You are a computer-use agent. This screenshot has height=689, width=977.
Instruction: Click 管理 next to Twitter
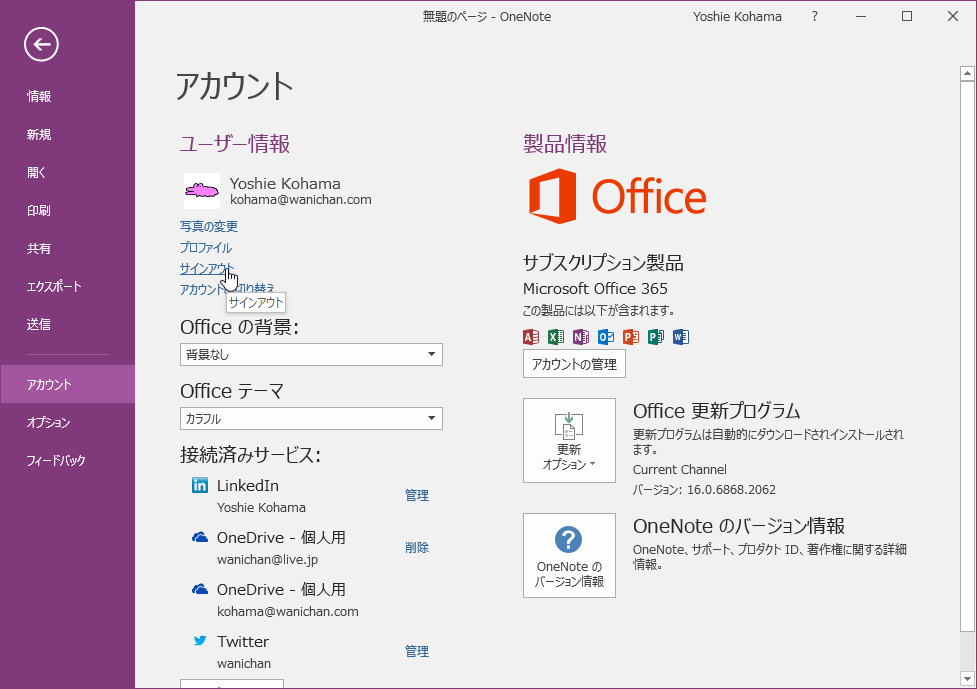point(417,651)
